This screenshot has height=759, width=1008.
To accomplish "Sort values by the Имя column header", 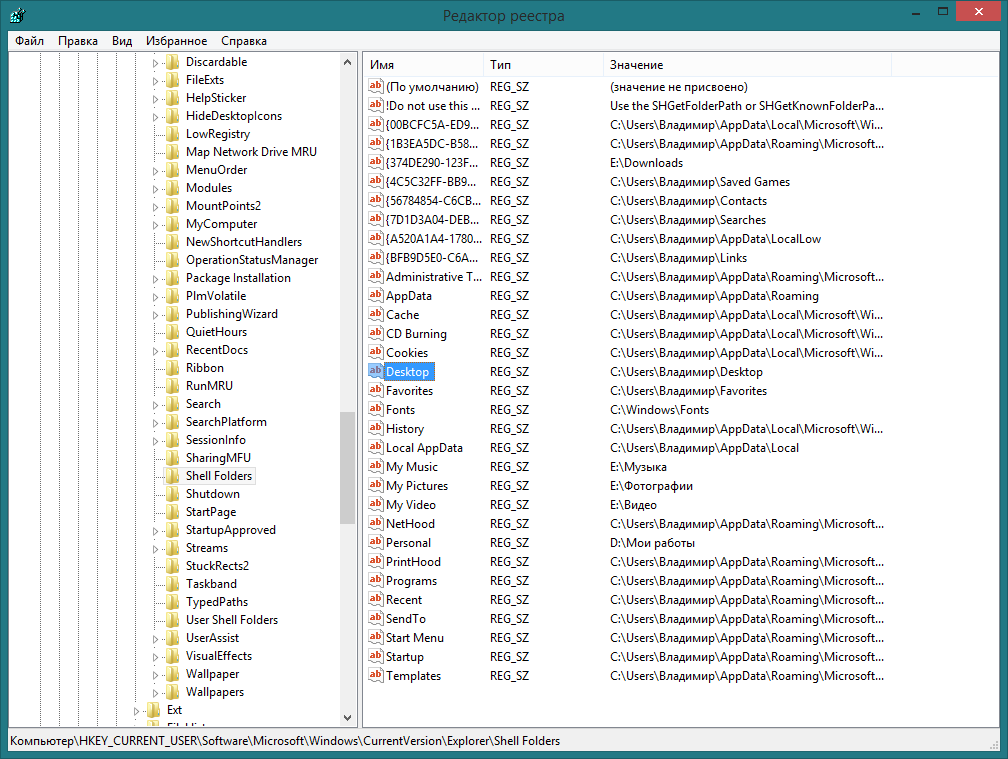I will (x=423, y=64).
